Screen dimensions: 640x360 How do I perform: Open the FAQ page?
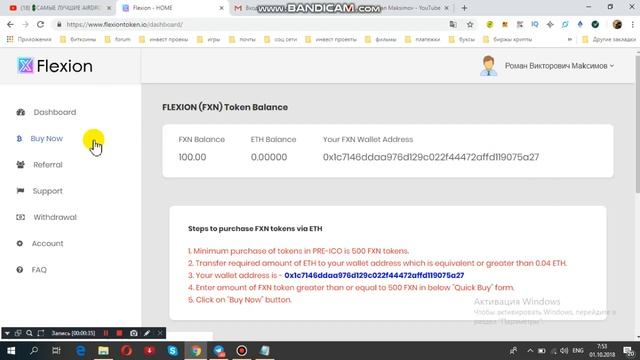[31, 270]
